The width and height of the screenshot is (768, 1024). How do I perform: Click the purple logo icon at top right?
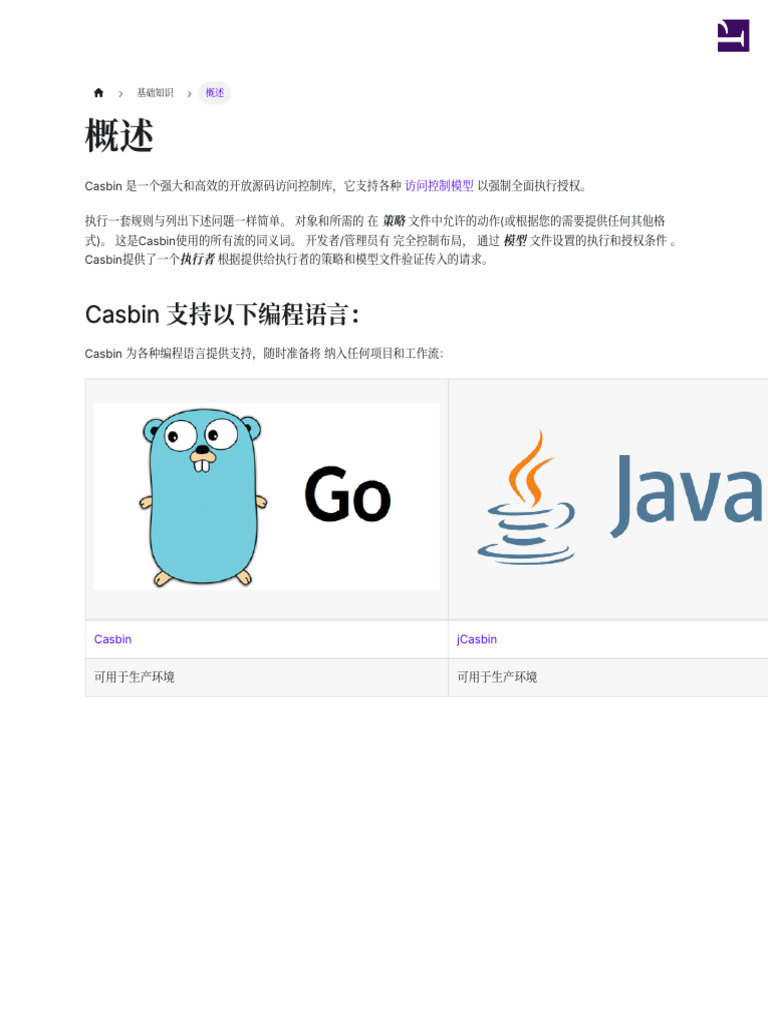(x=733, y=36)
